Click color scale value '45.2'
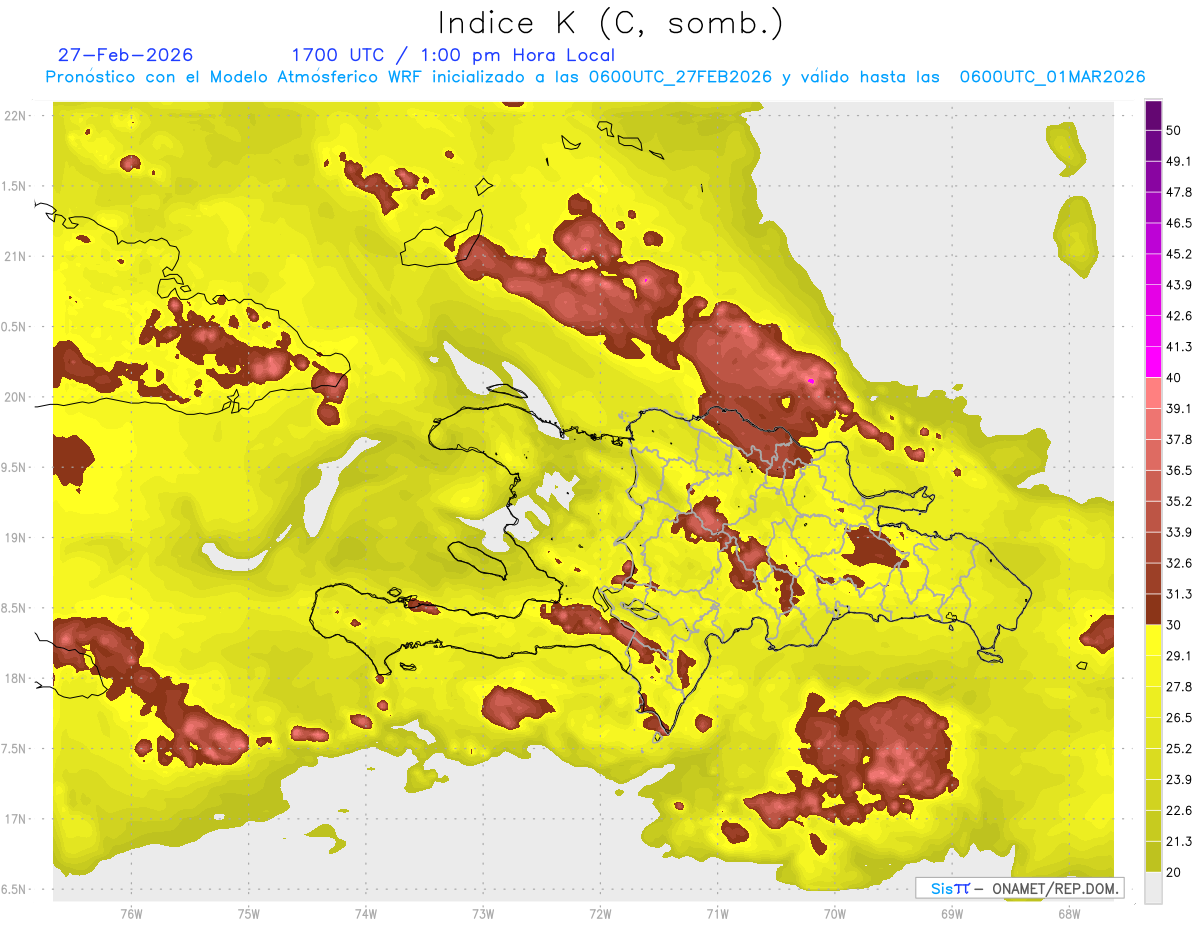Viewport: 1200px width, 927px height. [x=1179, y=254]
